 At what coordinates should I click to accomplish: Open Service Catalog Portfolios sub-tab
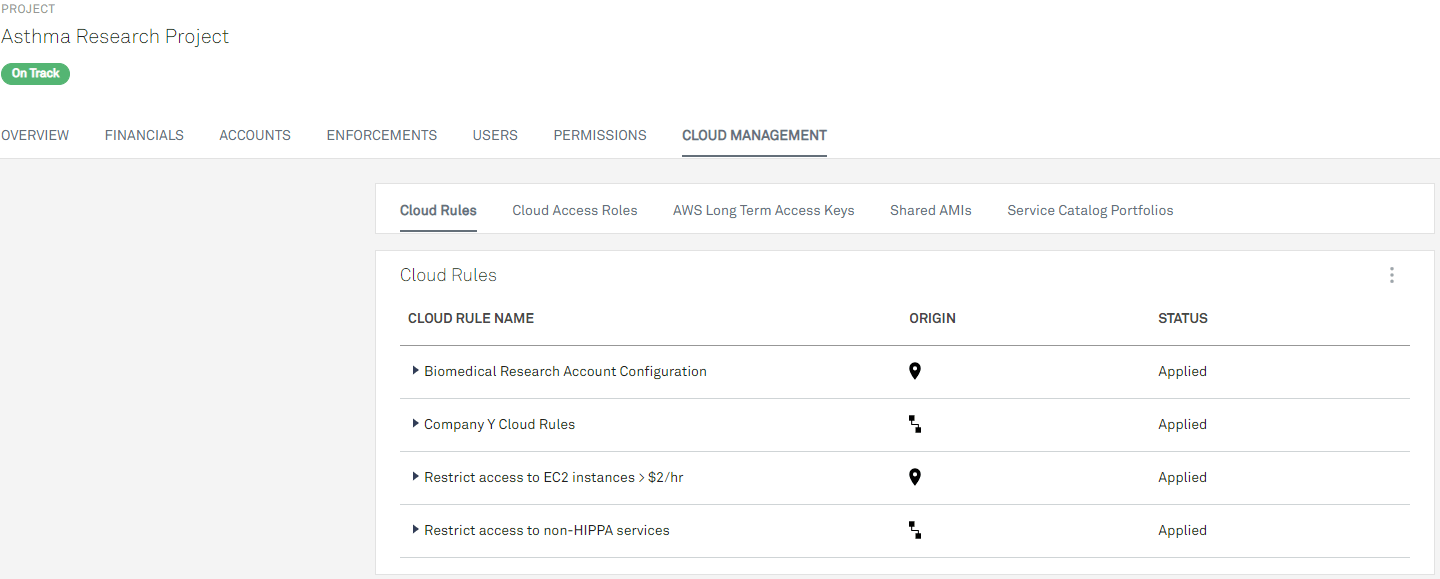pos(1090,210)
